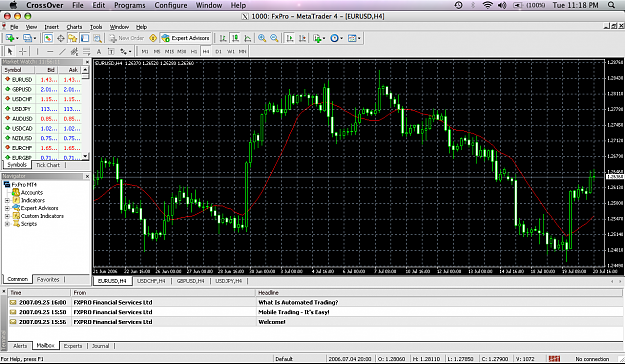The height and width of the screenshot is (364, 625).
Task: Open the Indicators list icon
Action: point(317,38)
